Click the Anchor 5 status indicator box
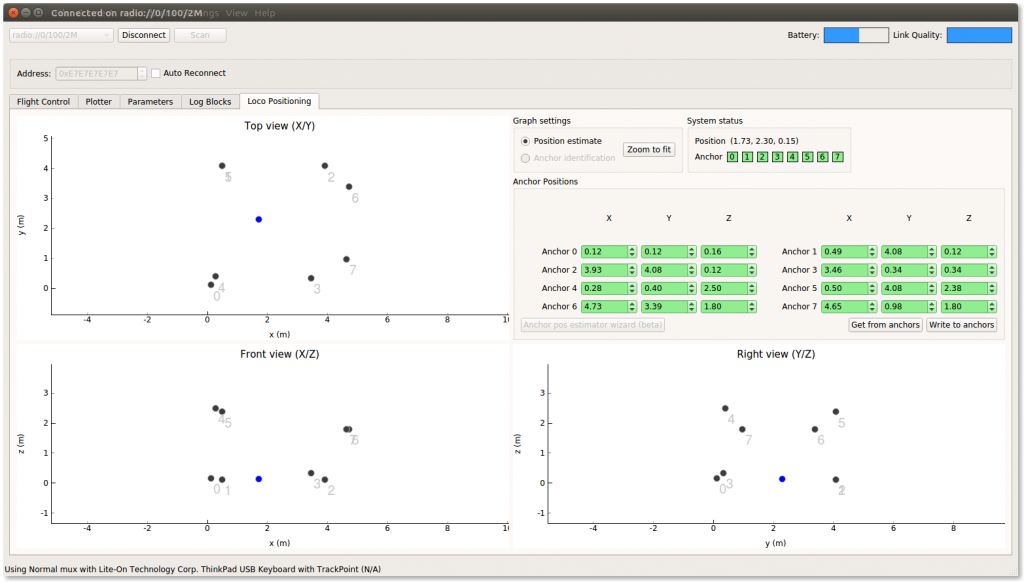1024x582 pixels. pos(807,157)
